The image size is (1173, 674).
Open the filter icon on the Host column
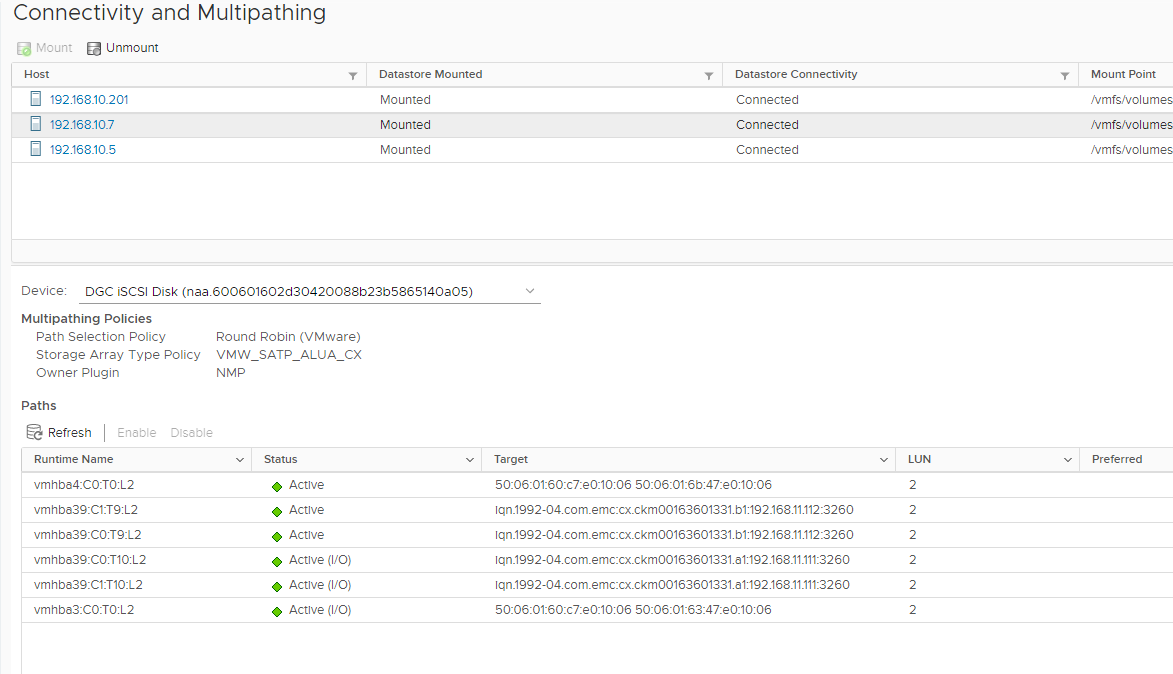coord(352,75)
